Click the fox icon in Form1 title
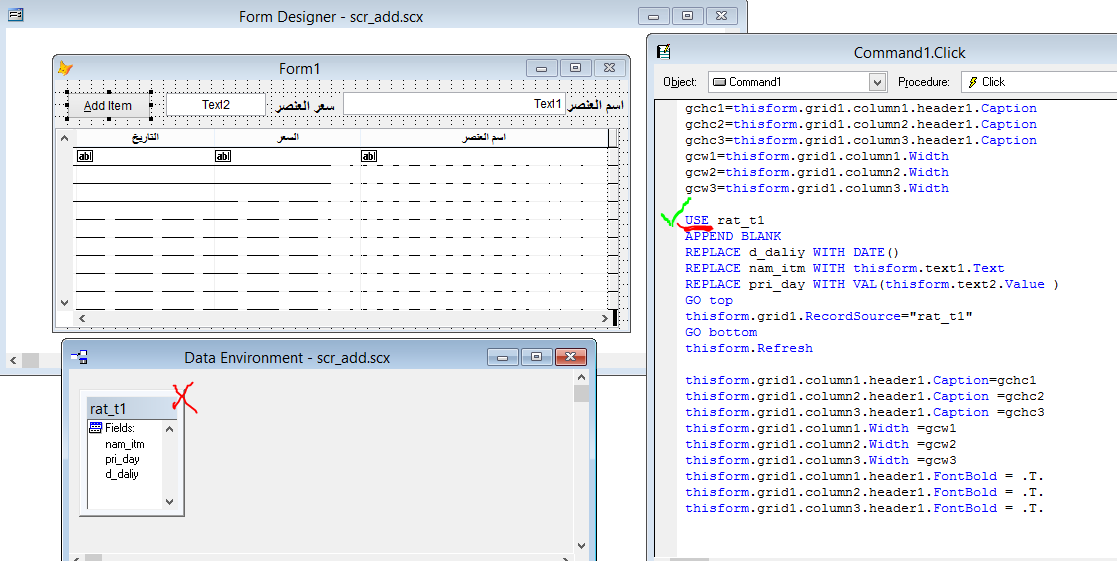The width and height of the screenshot is (1117, 561). (66, 68)
